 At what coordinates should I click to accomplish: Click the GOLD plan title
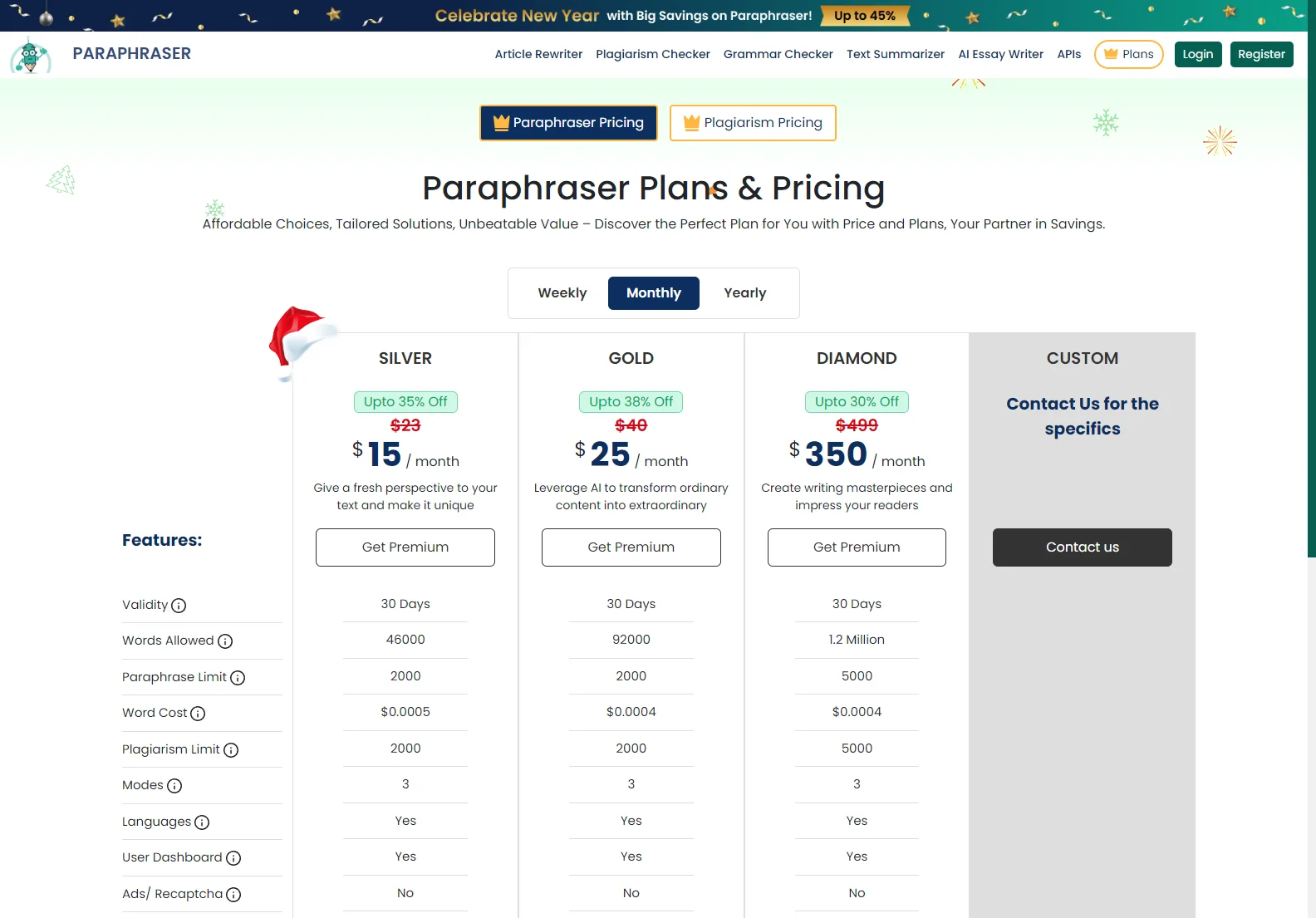click(x=631, y=359)
